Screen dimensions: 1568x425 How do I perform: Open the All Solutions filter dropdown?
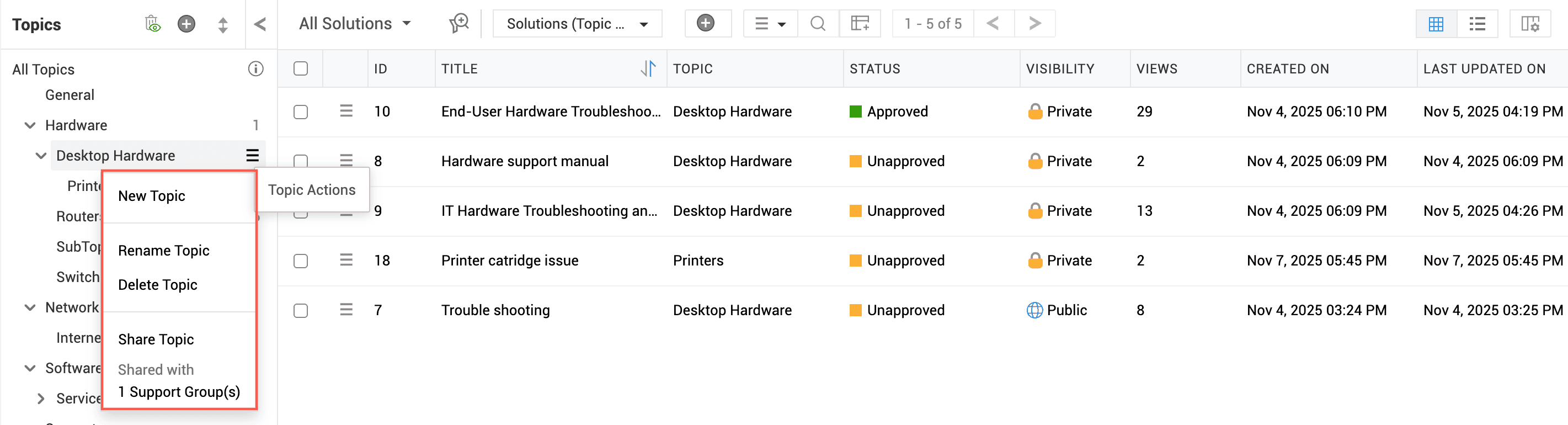pyautogui.click(x=355, y=24)
